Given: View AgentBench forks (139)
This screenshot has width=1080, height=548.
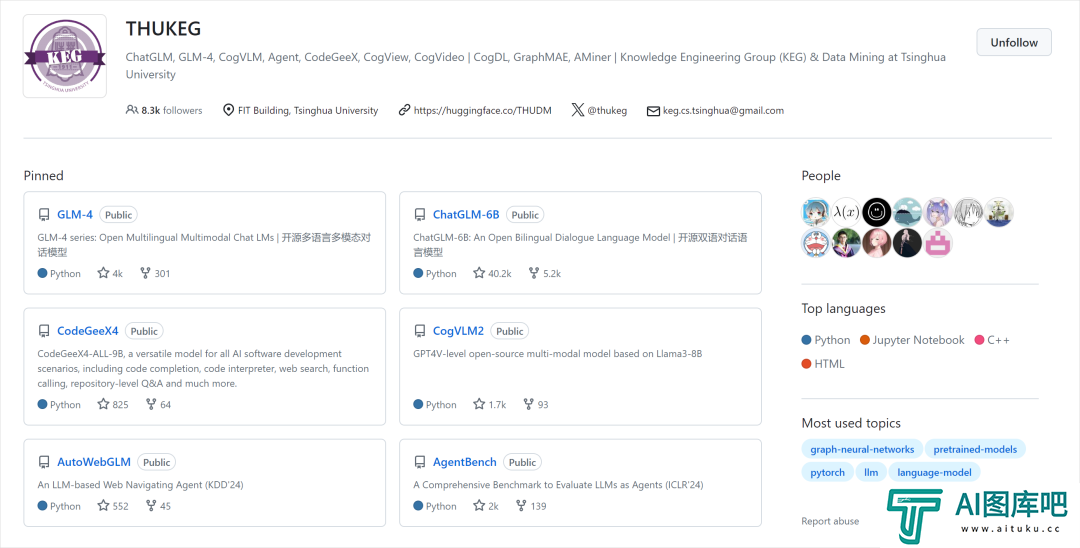Looking at the screenshot, I should [x=531, y=506].
